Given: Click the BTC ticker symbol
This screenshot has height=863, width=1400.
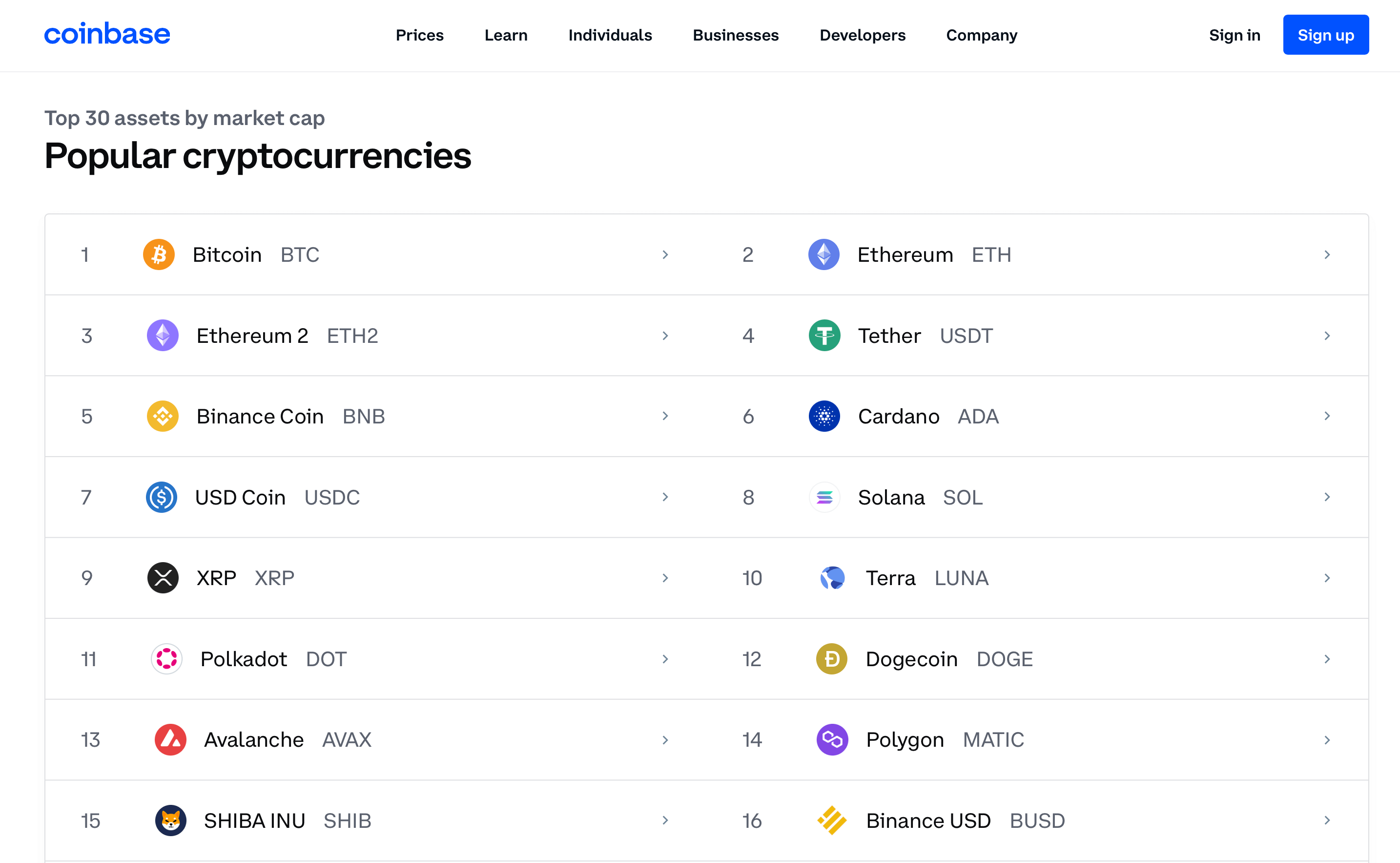Looking at the screenshot, I should coord(300,254).
